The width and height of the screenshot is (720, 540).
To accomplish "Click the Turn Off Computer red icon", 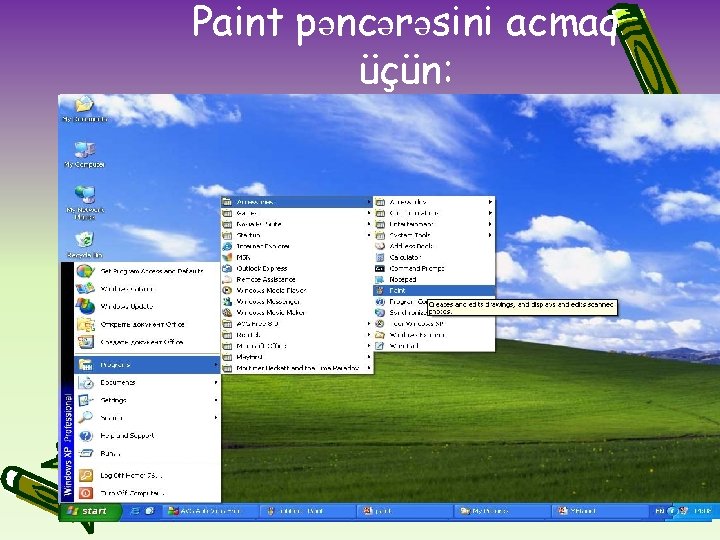I will [86, 493].
